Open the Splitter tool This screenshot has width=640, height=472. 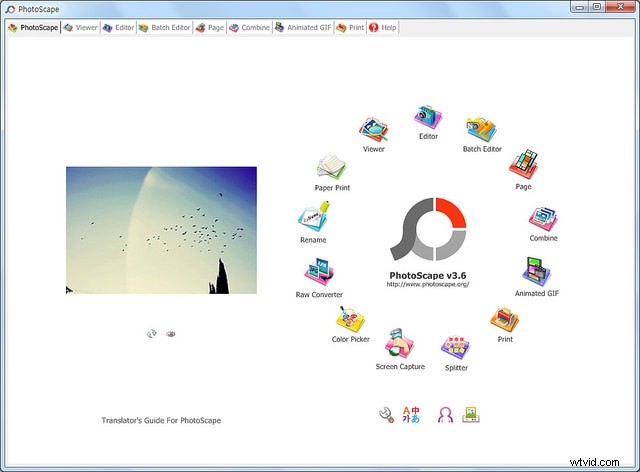pos(456,348)
